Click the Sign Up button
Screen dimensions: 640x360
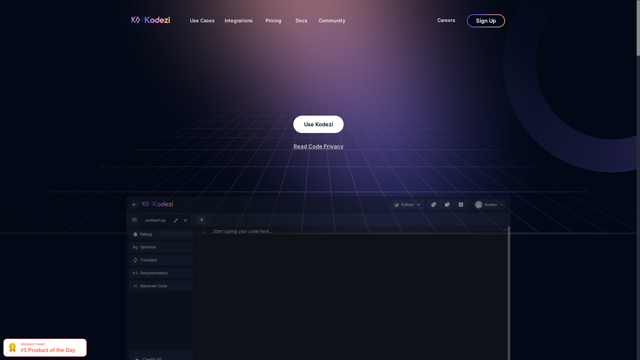(x=486, y=21)
